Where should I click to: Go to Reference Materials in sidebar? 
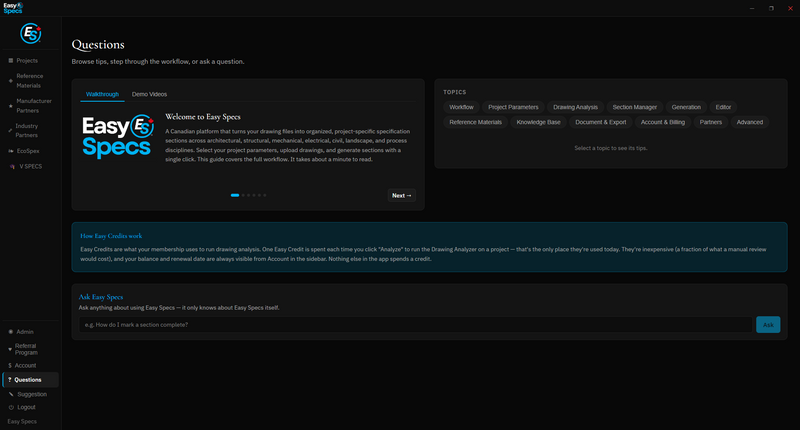(x=29, y=81)
